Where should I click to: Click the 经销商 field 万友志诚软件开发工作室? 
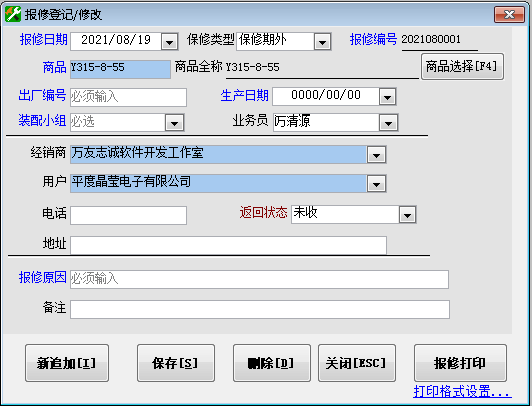coord(218,154)
